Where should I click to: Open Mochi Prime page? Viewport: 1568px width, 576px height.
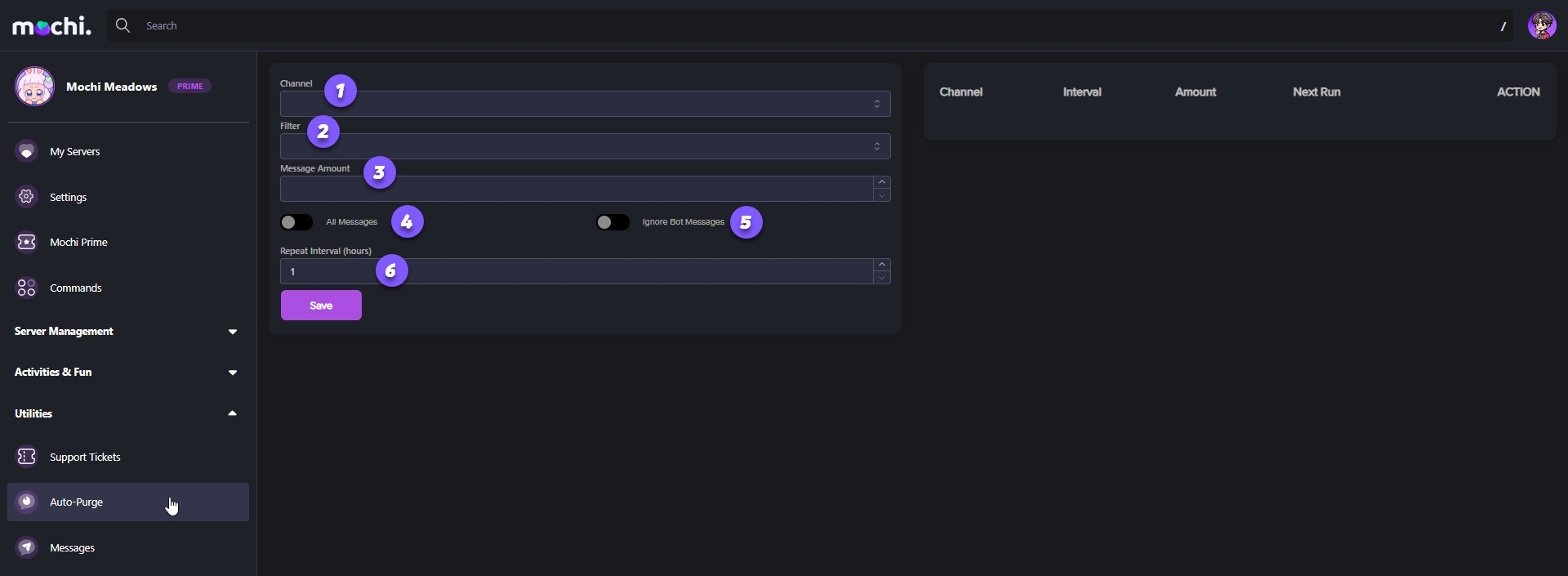(x=128, y=242)
